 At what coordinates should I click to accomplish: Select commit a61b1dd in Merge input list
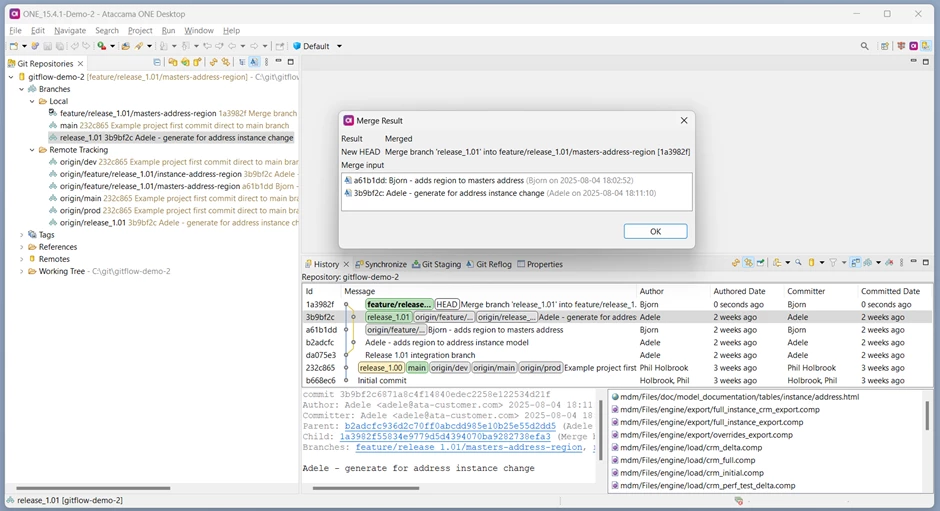(489, 180)
